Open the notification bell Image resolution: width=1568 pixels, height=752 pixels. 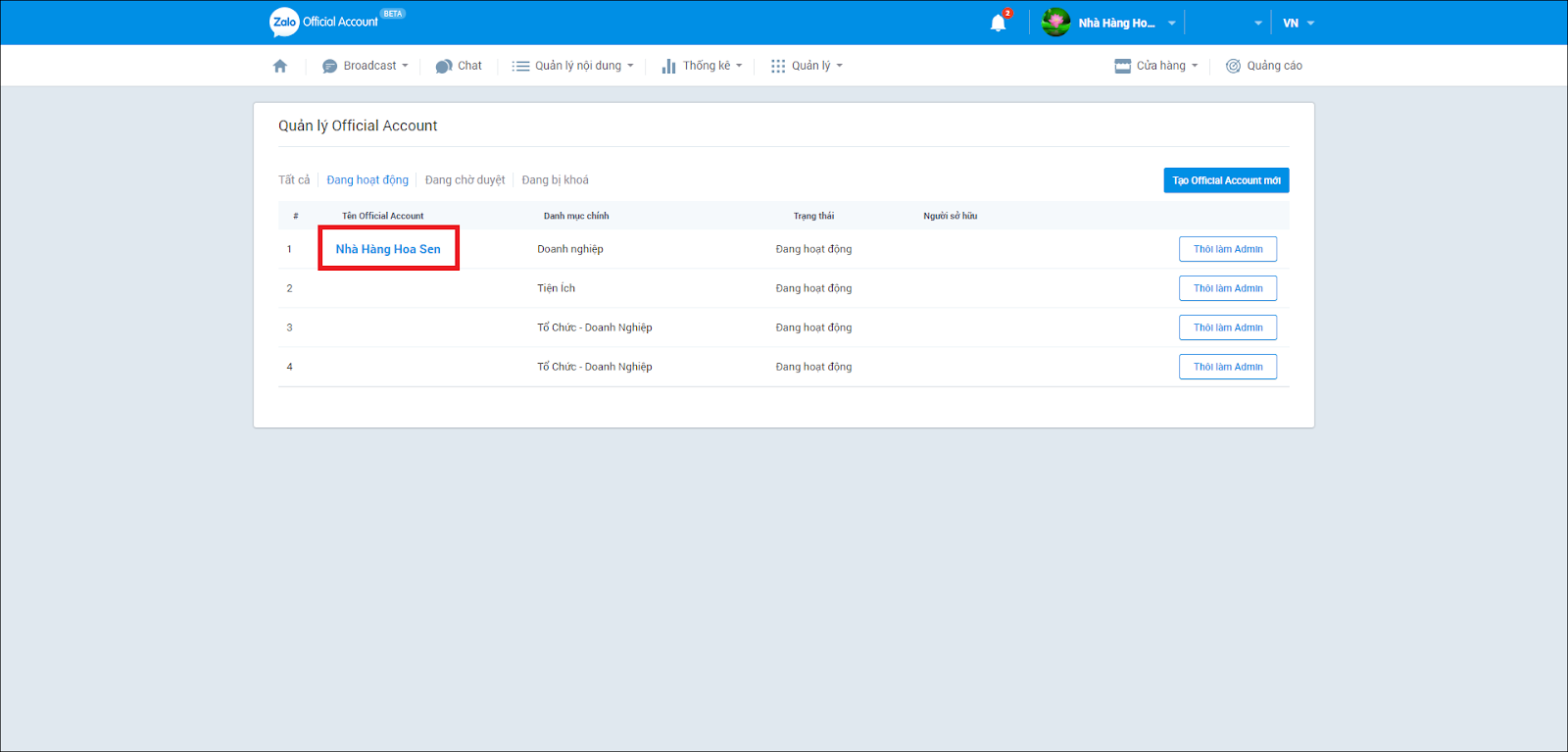(999, 23)
